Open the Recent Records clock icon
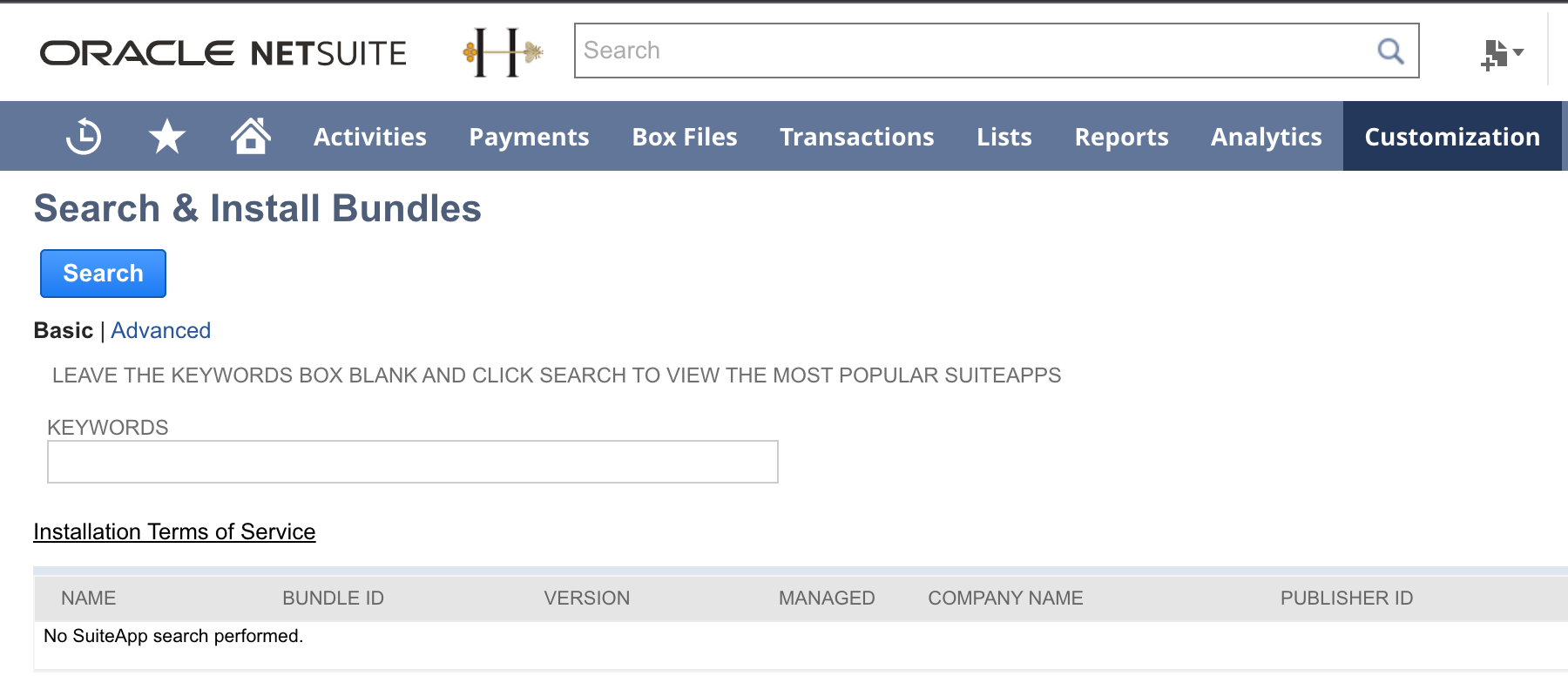1568x690 pixels. [x=84, y=137]
